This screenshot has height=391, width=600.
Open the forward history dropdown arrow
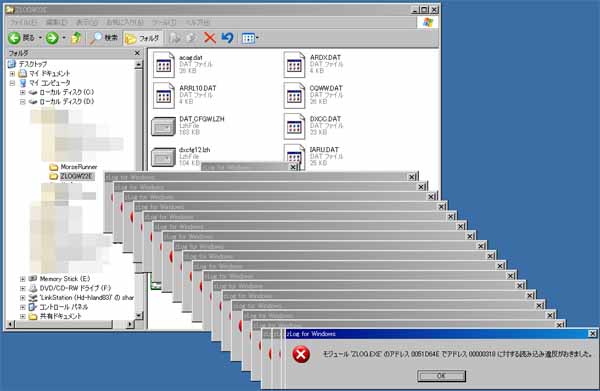click(64, 38)
